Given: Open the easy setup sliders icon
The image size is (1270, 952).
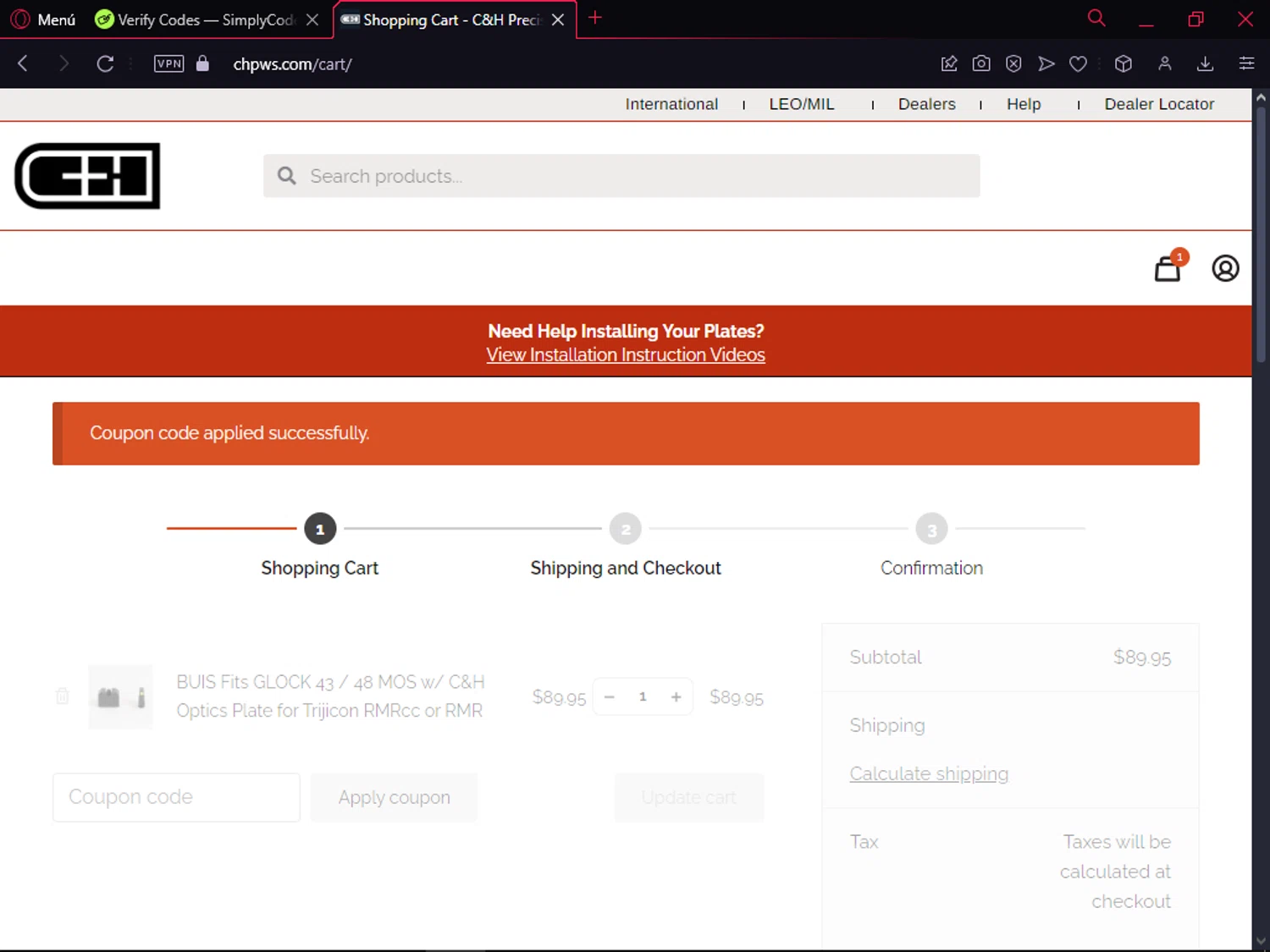Looking at the screenshot, I should [1246, 63].
